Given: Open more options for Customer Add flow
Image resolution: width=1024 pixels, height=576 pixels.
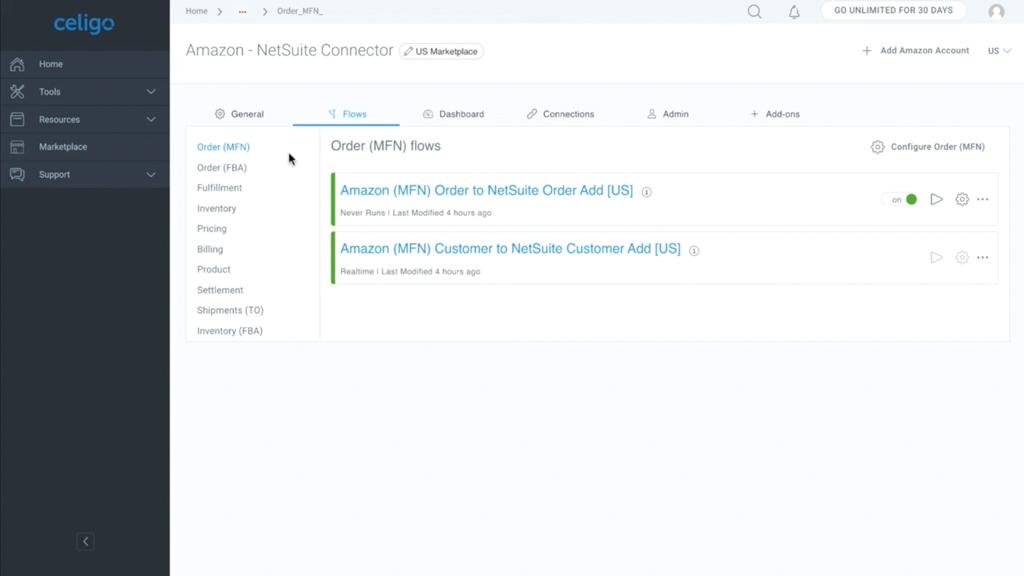Looking at the screenshot, I should 983,257.
